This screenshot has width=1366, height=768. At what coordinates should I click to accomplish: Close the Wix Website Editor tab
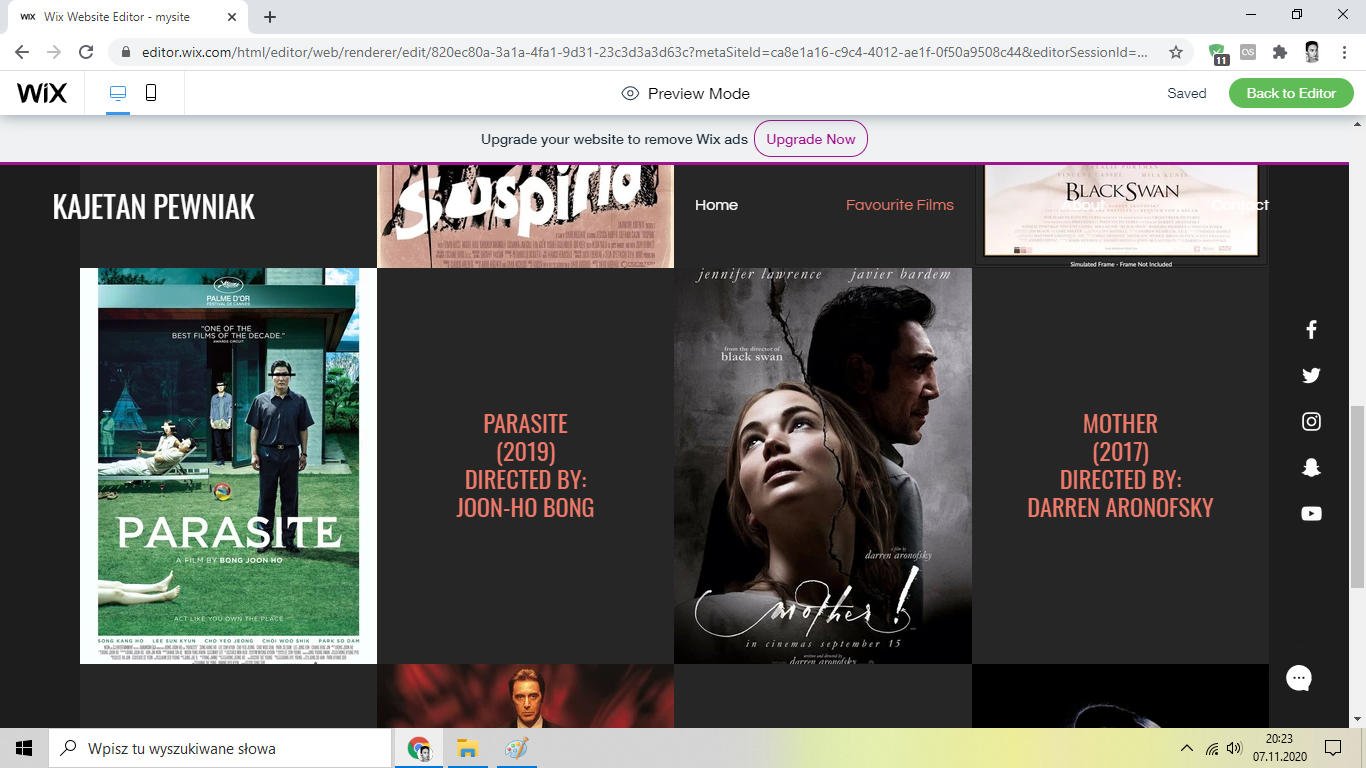[234, 17]
